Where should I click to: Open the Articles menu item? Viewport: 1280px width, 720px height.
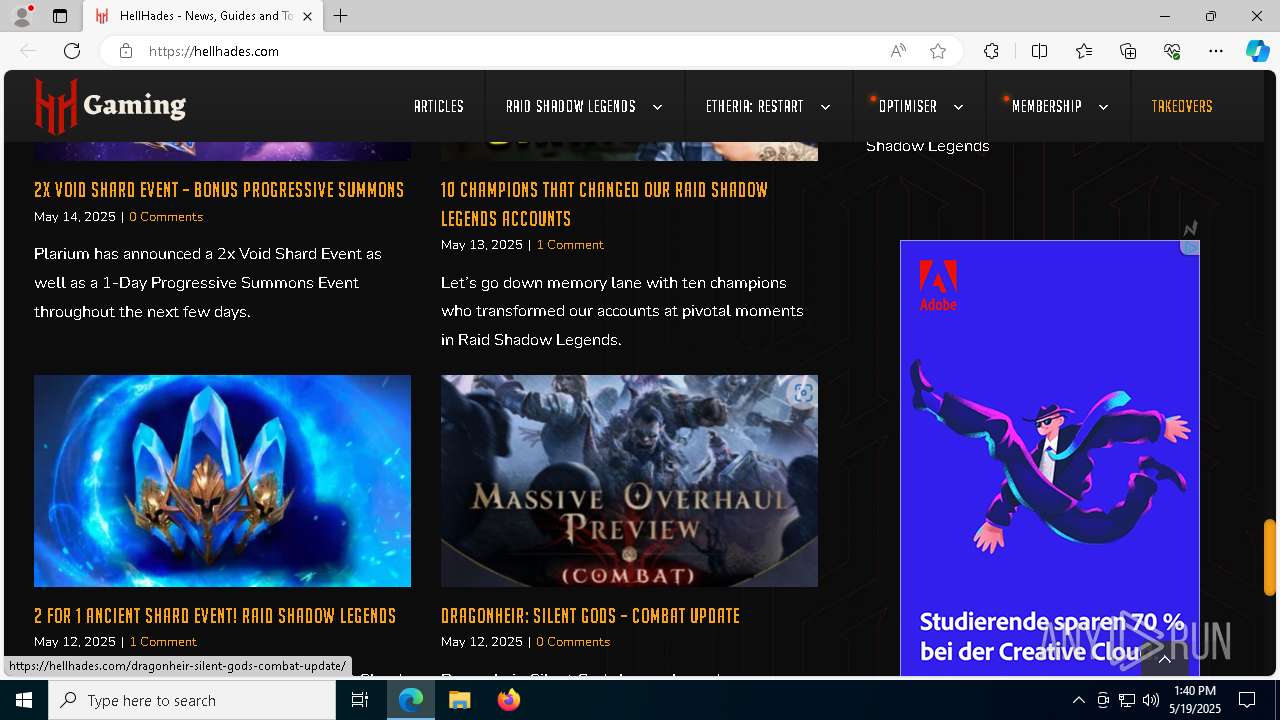[439, 106]
